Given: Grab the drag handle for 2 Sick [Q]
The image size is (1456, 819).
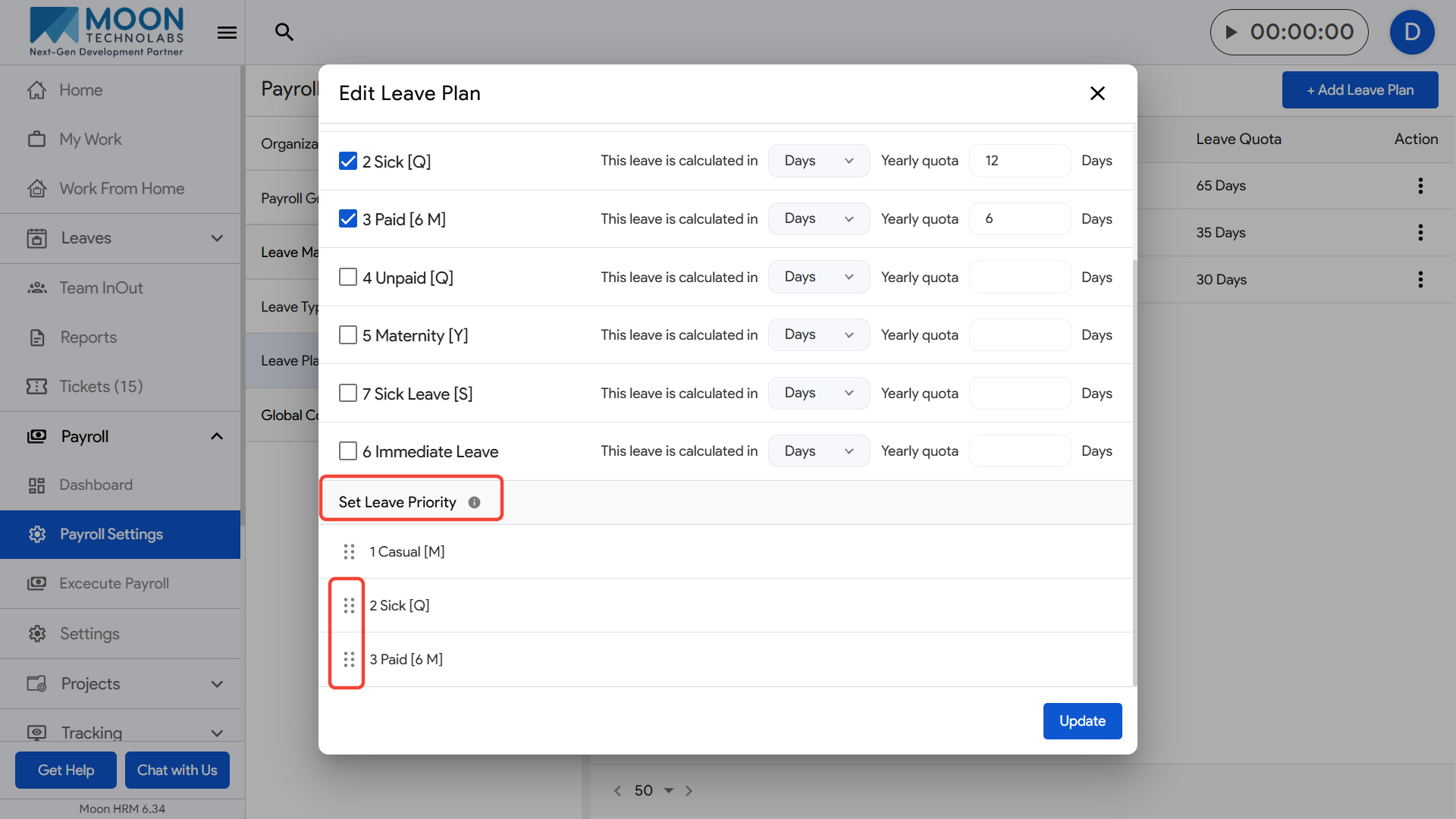Looking at the screenshot, I should click(349, 605).
